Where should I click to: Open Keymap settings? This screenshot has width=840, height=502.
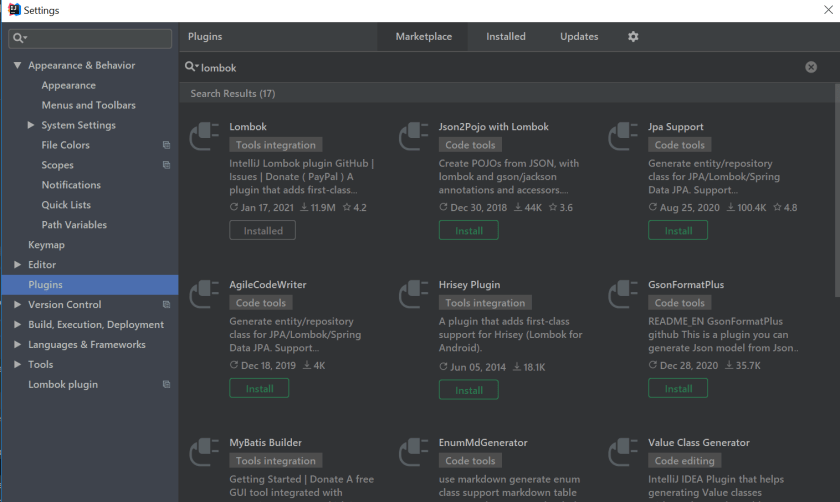coord(46,245)
